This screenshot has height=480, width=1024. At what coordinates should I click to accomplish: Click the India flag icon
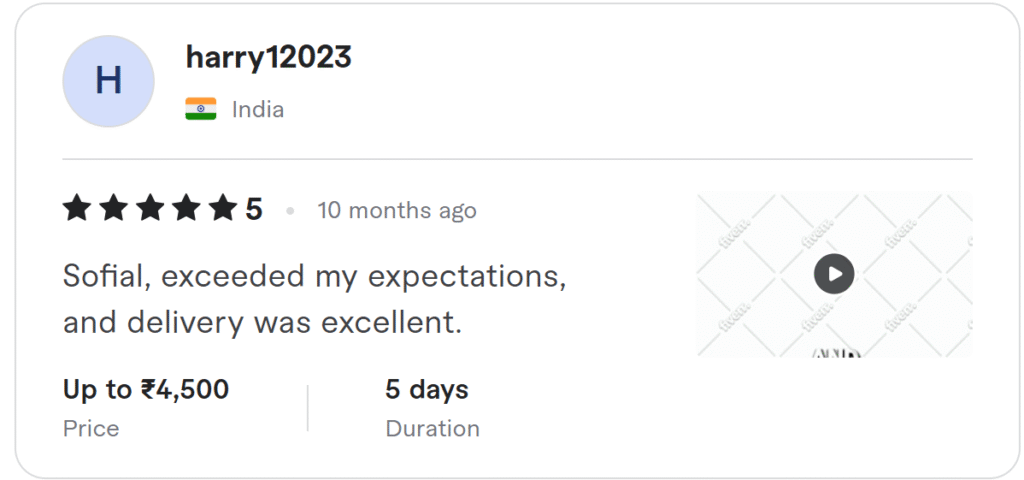[200, 109]
